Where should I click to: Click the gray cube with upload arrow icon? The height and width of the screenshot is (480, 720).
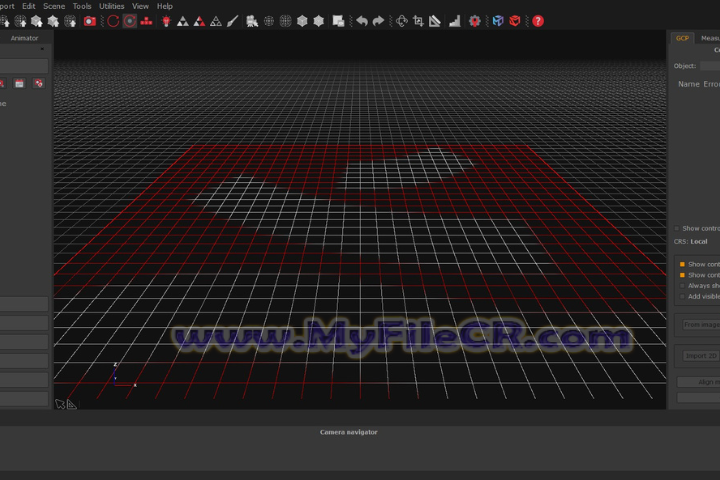pos(37,21)
